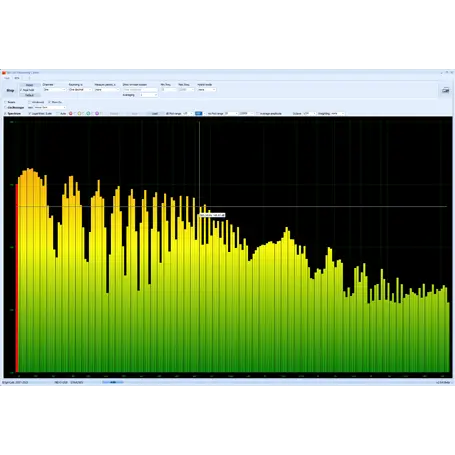Toggle the Spectrum checkbox
The image size is (455, 455).
click(6, 114)
